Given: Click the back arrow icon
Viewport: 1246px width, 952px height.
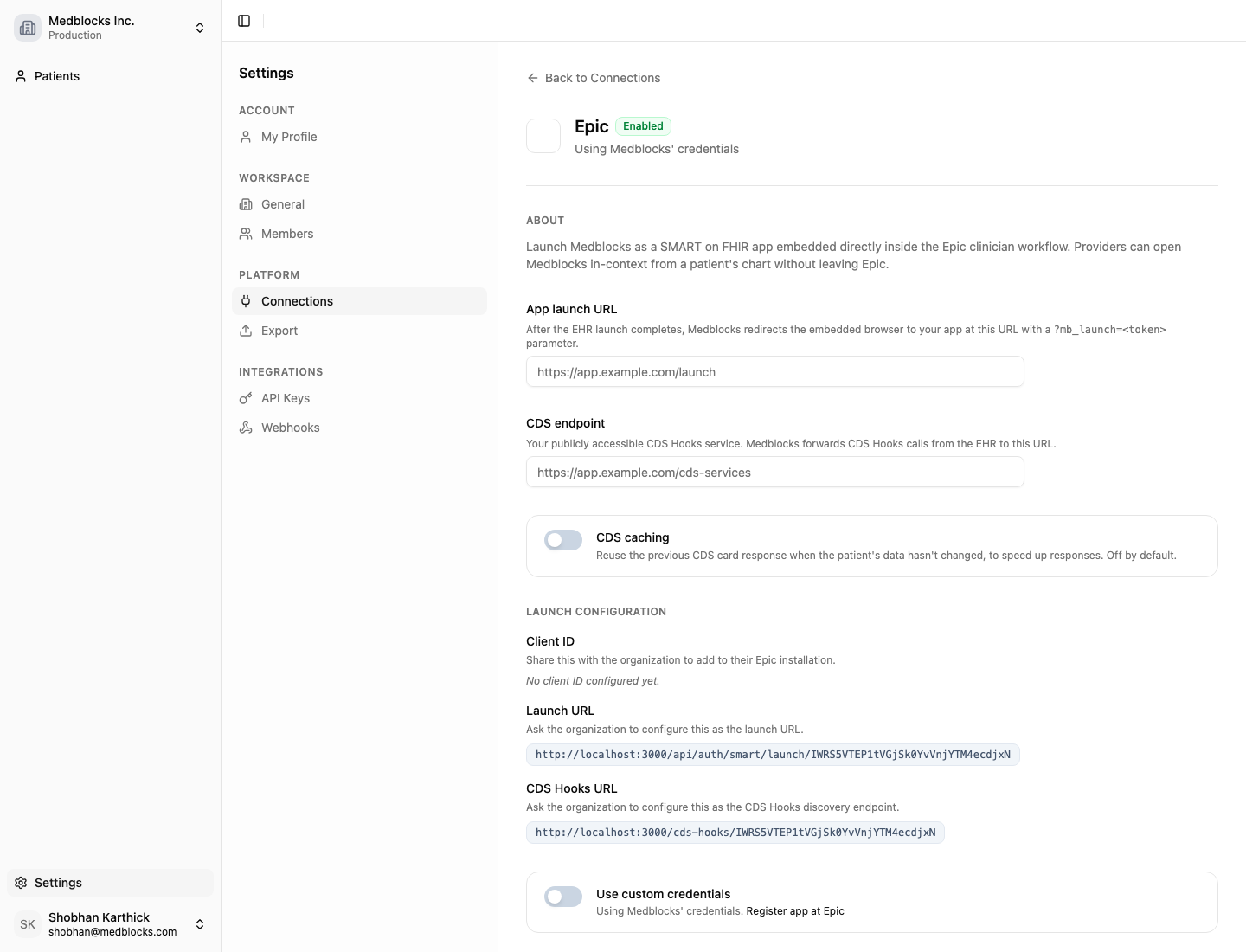Looking at the screenshot, I should pyautogui.click(x=533, y=78).
